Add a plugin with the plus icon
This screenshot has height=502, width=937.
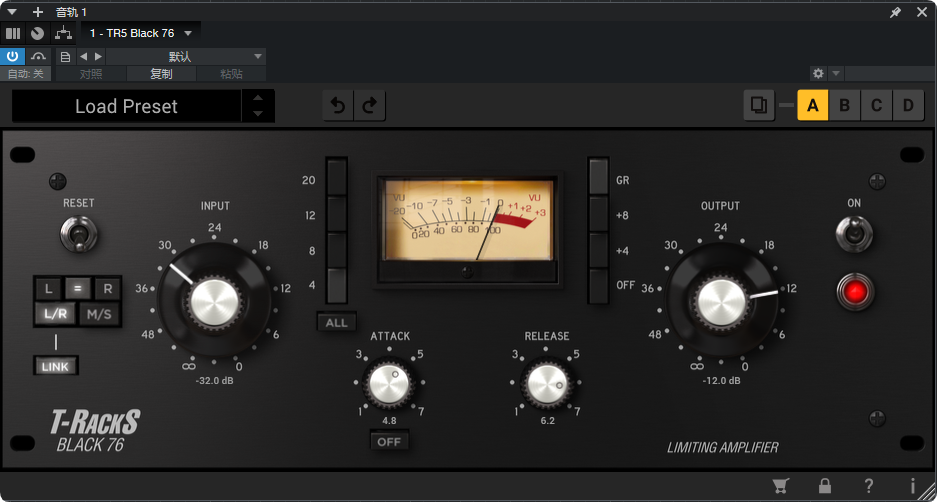point(38,12)
